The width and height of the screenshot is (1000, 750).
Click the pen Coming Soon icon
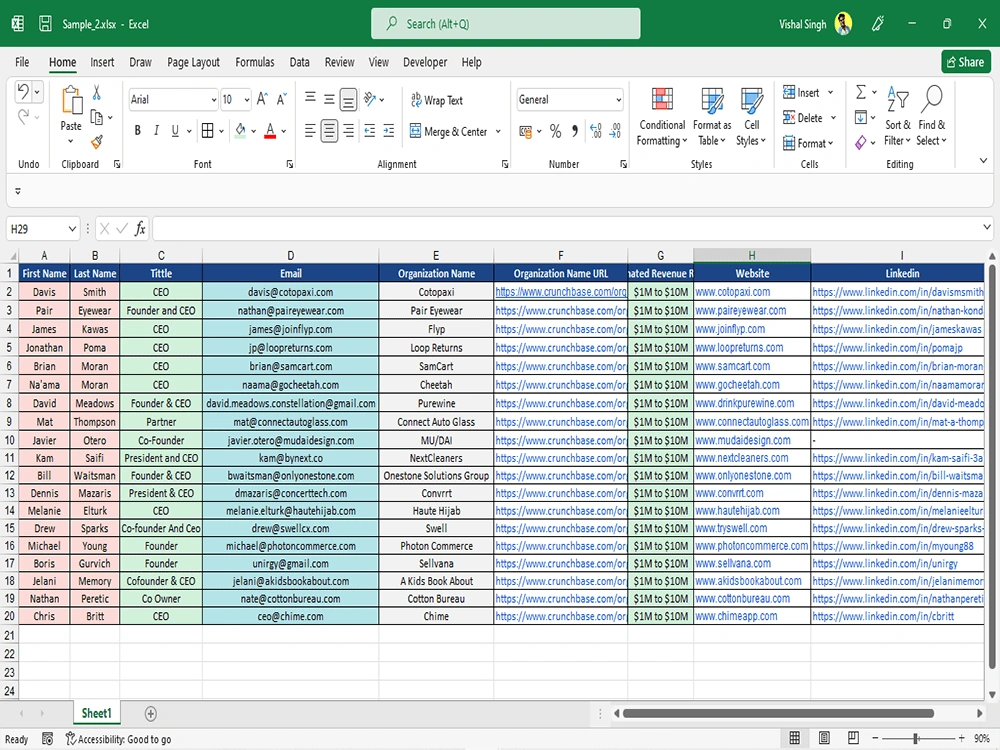pos(878,24)
